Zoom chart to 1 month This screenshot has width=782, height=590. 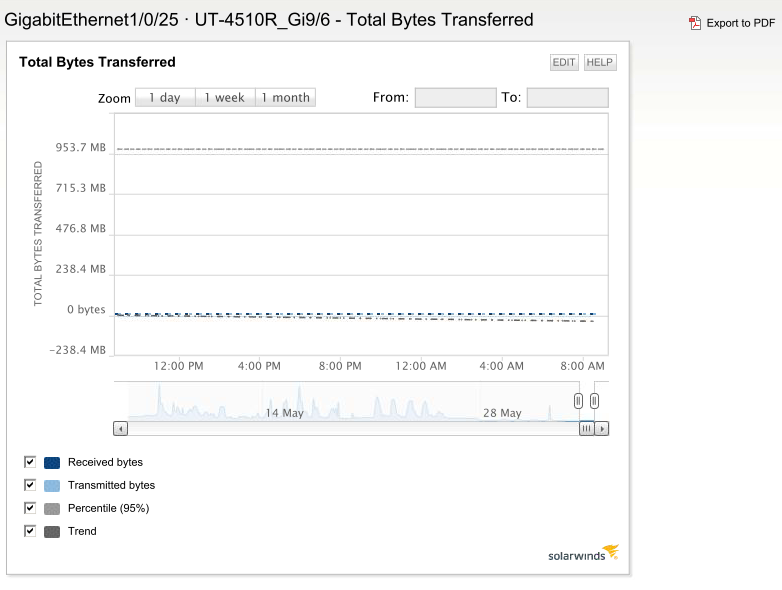[x=285, y=97]
